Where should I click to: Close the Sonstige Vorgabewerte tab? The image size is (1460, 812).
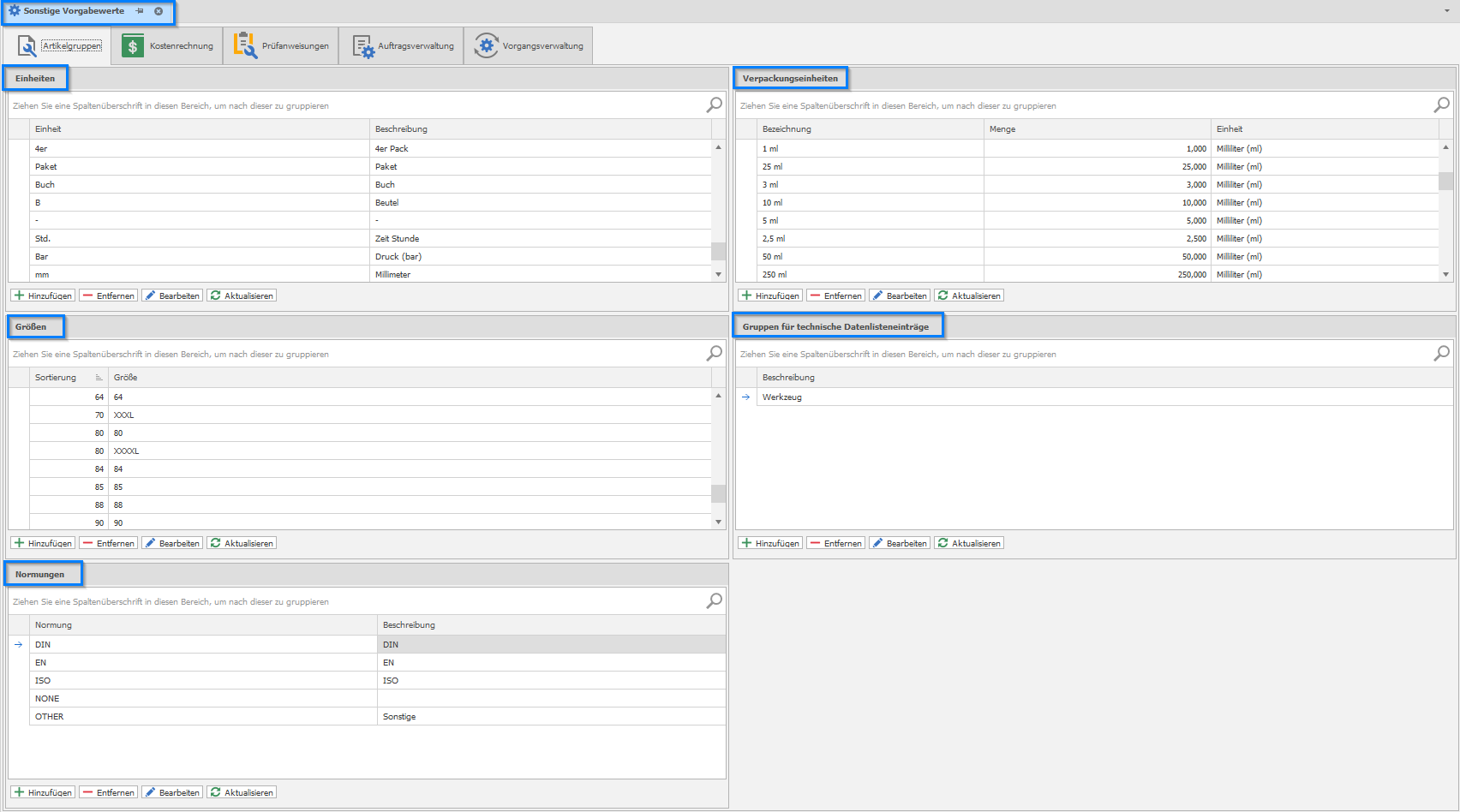point(159,11)
